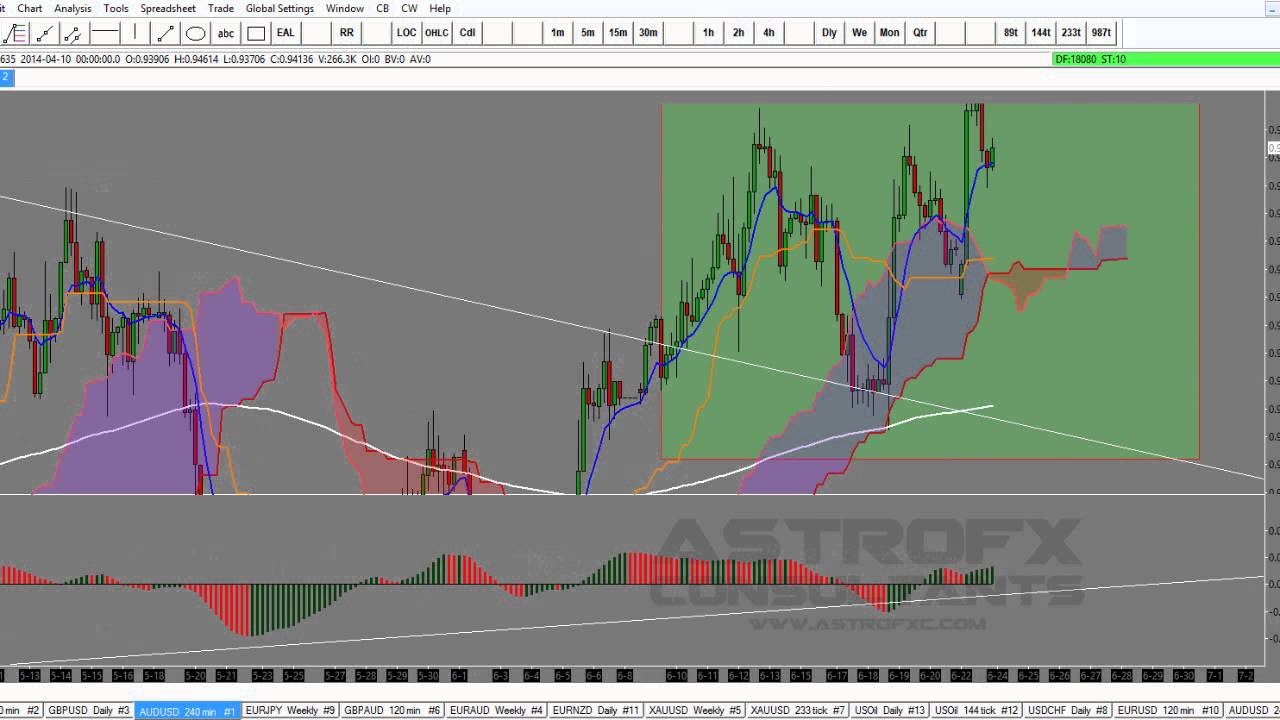Screen dimensions: 1280x720
Task: Set chart timeframe to 1m
Action: (x=558, y=33)
